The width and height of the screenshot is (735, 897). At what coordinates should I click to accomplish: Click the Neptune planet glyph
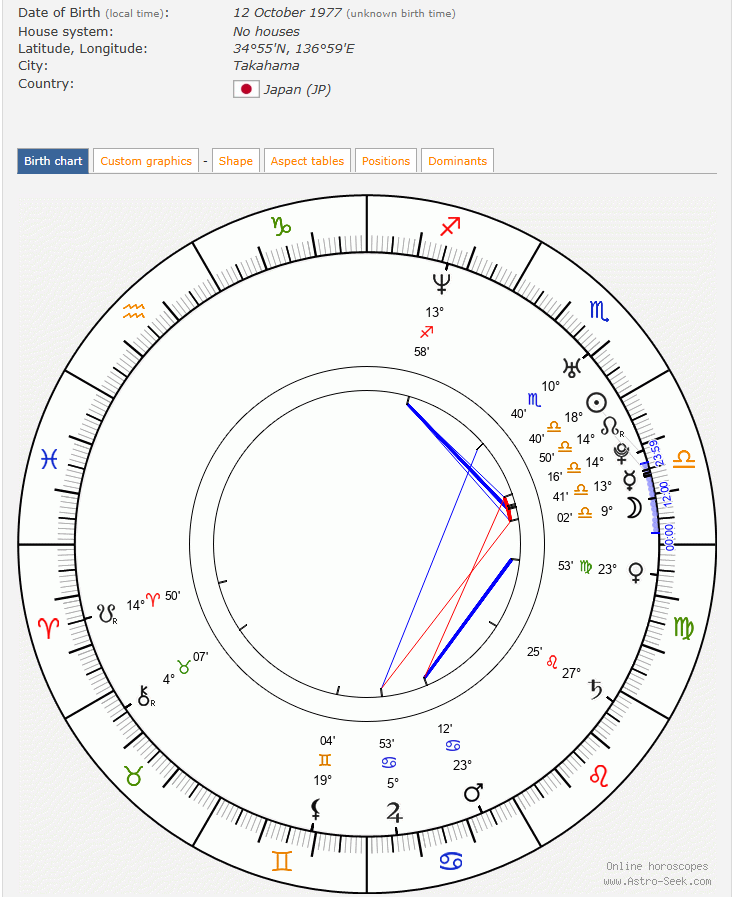[x=441, y=283]
